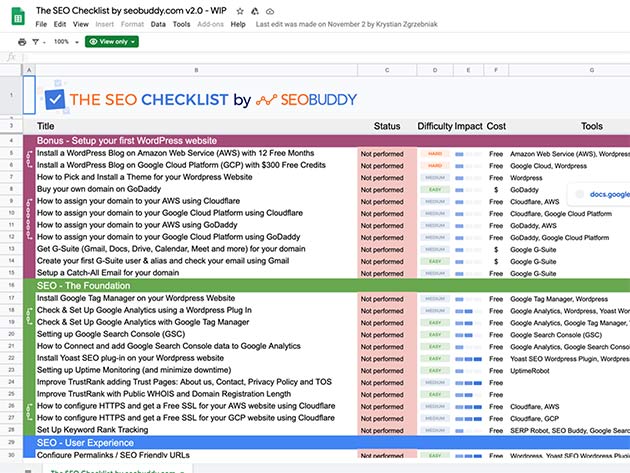Open status dropdown for Keyword Rank Tracking row

(x=387, y=430)
